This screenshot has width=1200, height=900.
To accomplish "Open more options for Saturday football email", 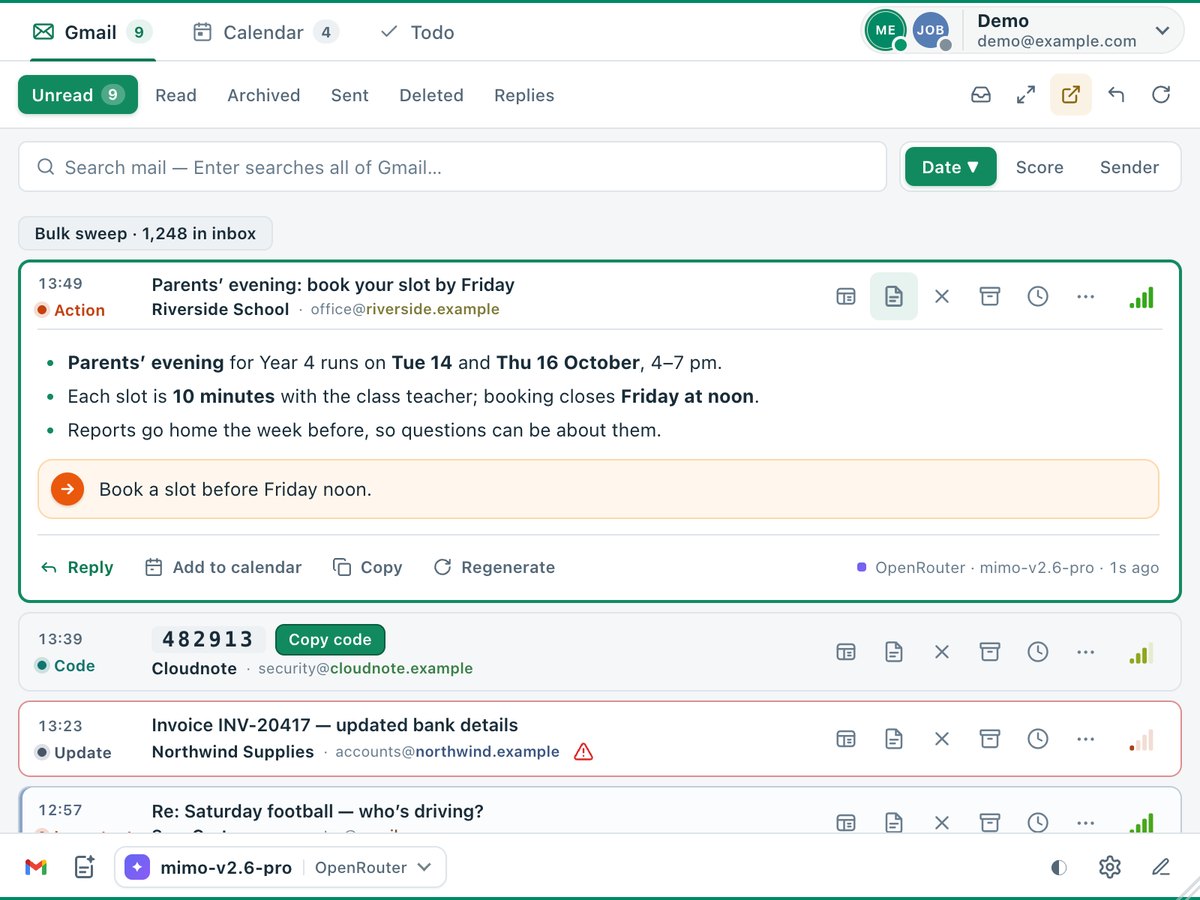I will 1086,823.
